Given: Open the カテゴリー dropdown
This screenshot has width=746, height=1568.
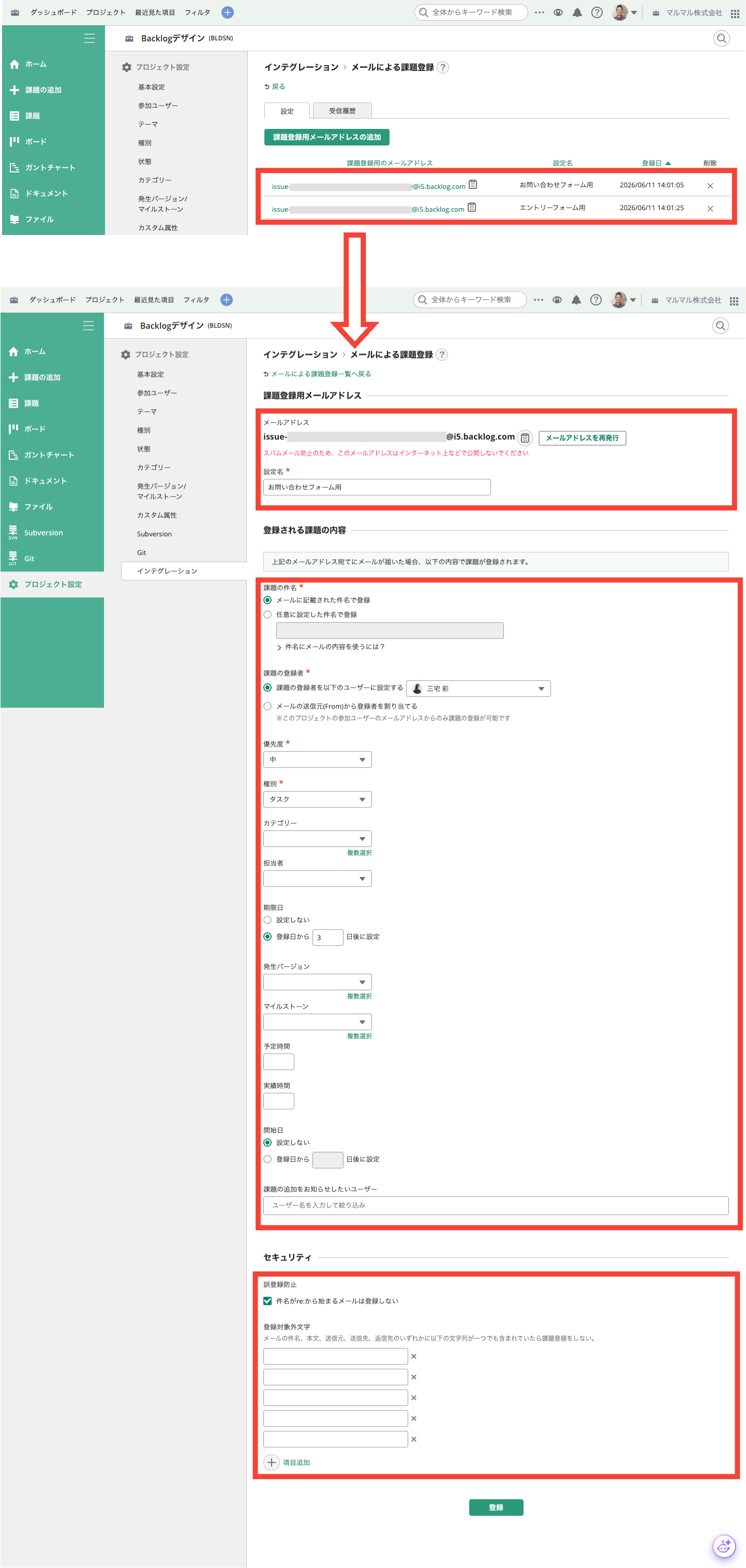Looking at the screenshot, I should click(x=318, y=839).
